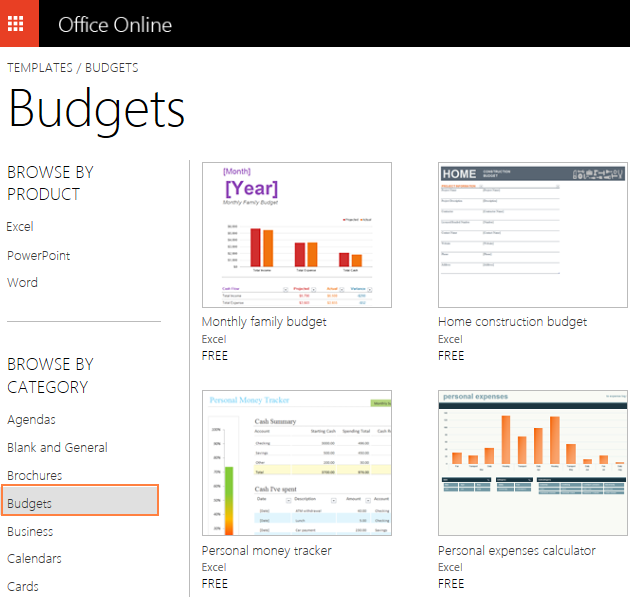Open the Business category
630x597 pixels.
[x=31, y=532]
